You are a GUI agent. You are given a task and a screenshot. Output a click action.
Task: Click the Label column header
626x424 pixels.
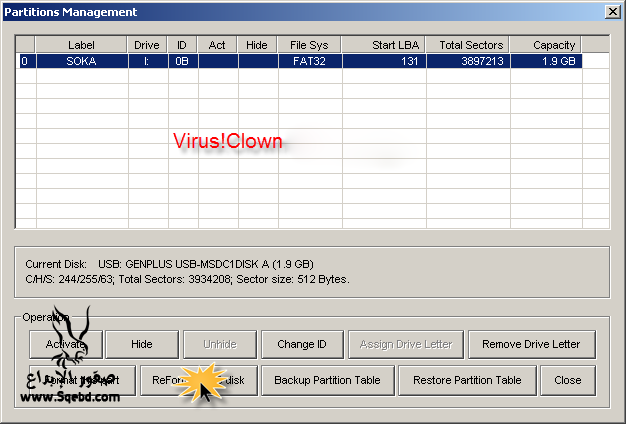pos(80,45)
